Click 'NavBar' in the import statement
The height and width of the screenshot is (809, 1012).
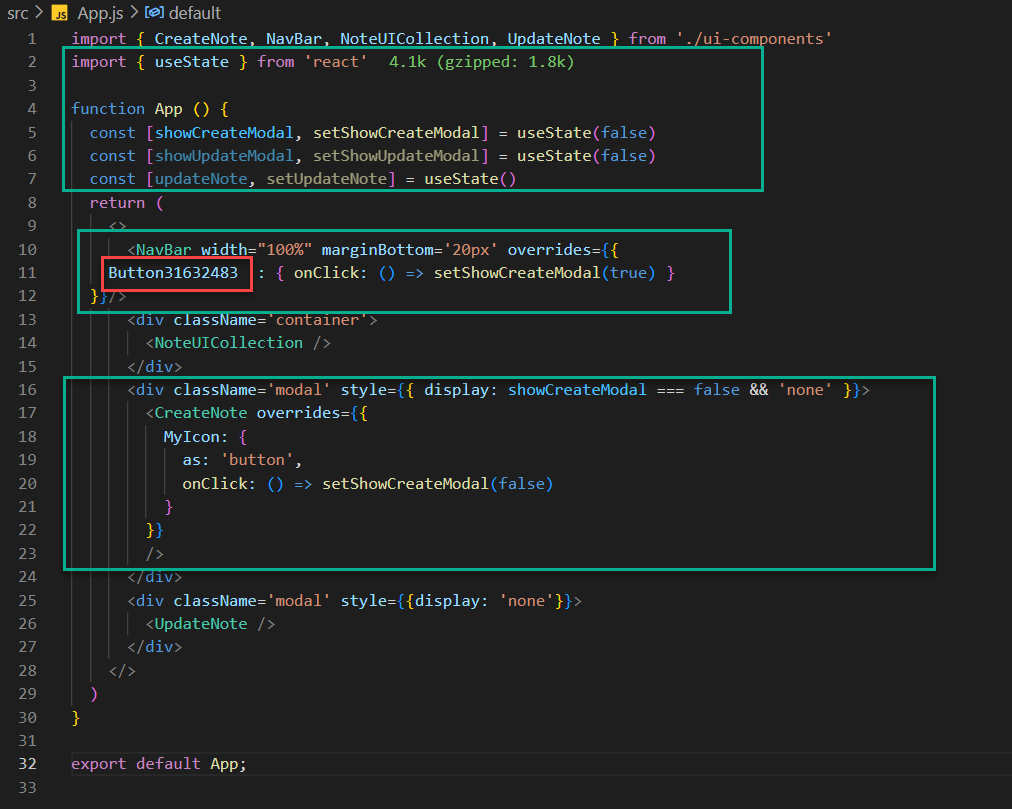(294, 39)
